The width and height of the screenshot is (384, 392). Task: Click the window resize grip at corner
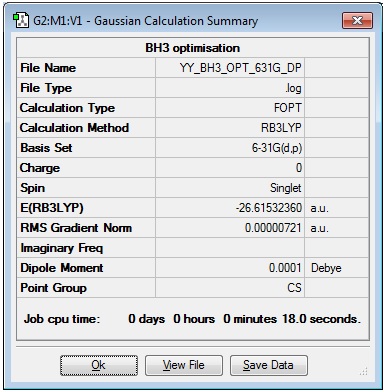coord(364,371)
